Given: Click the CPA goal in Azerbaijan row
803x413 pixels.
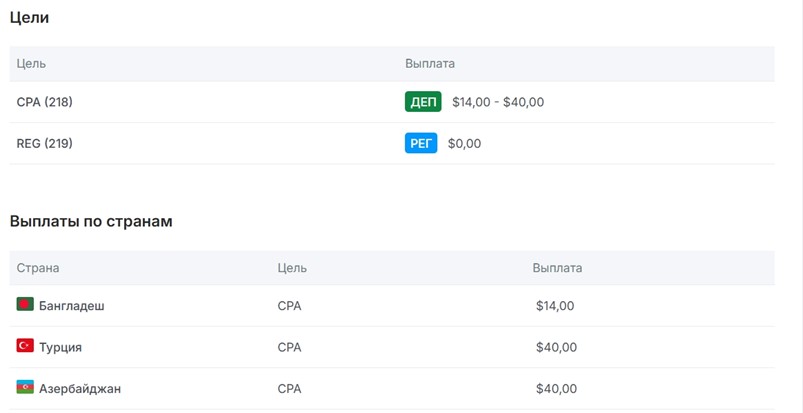Looking at the screenshot, I should [289, 389].
